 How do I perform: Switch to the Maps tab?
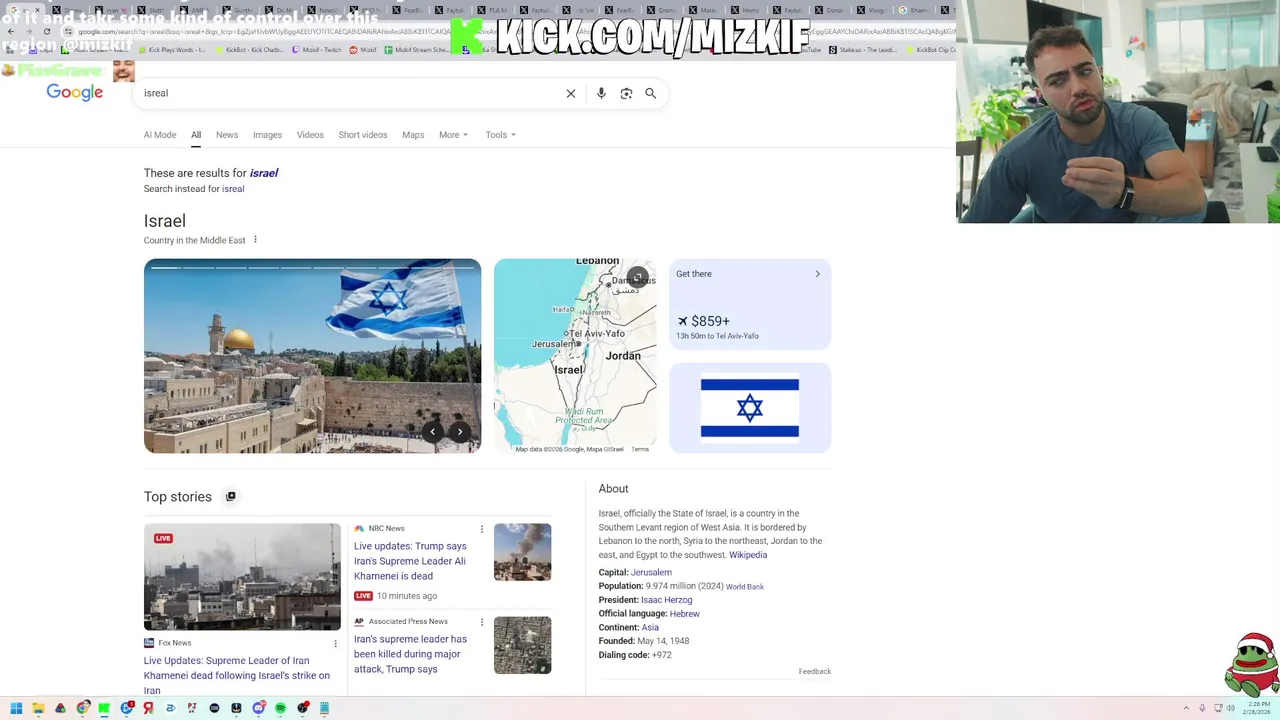click(x=413, y=135)
